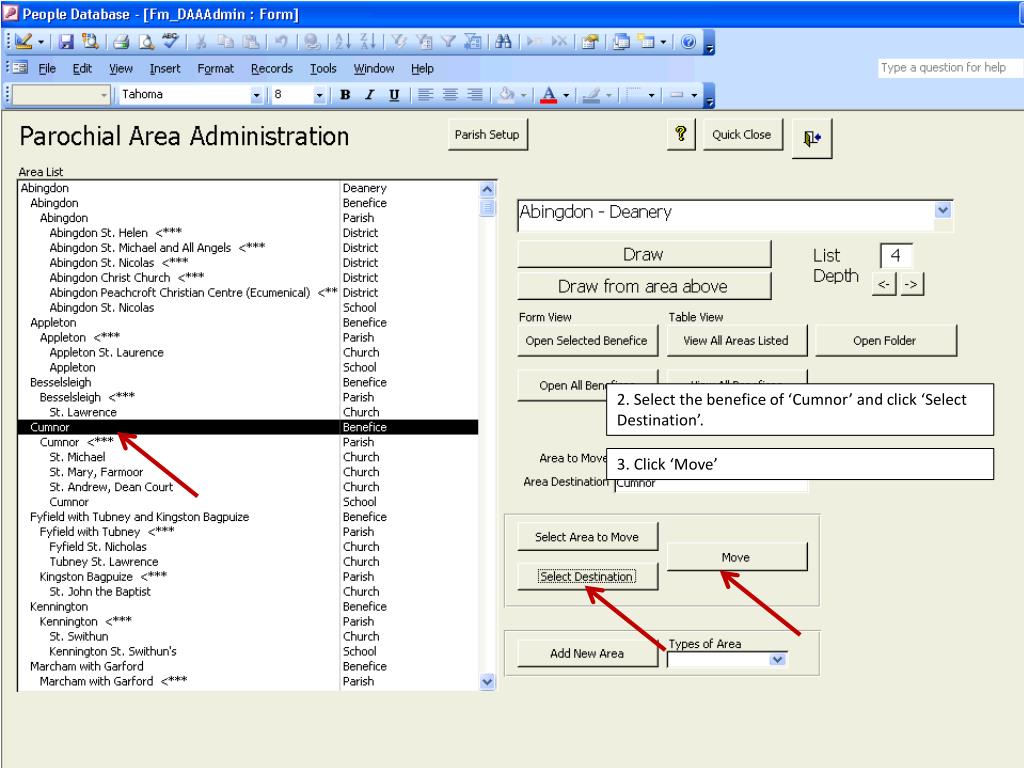Align text right
The height and width of the screenshot is (768, 1024).
pyautogui.click(x=475, y=95)
